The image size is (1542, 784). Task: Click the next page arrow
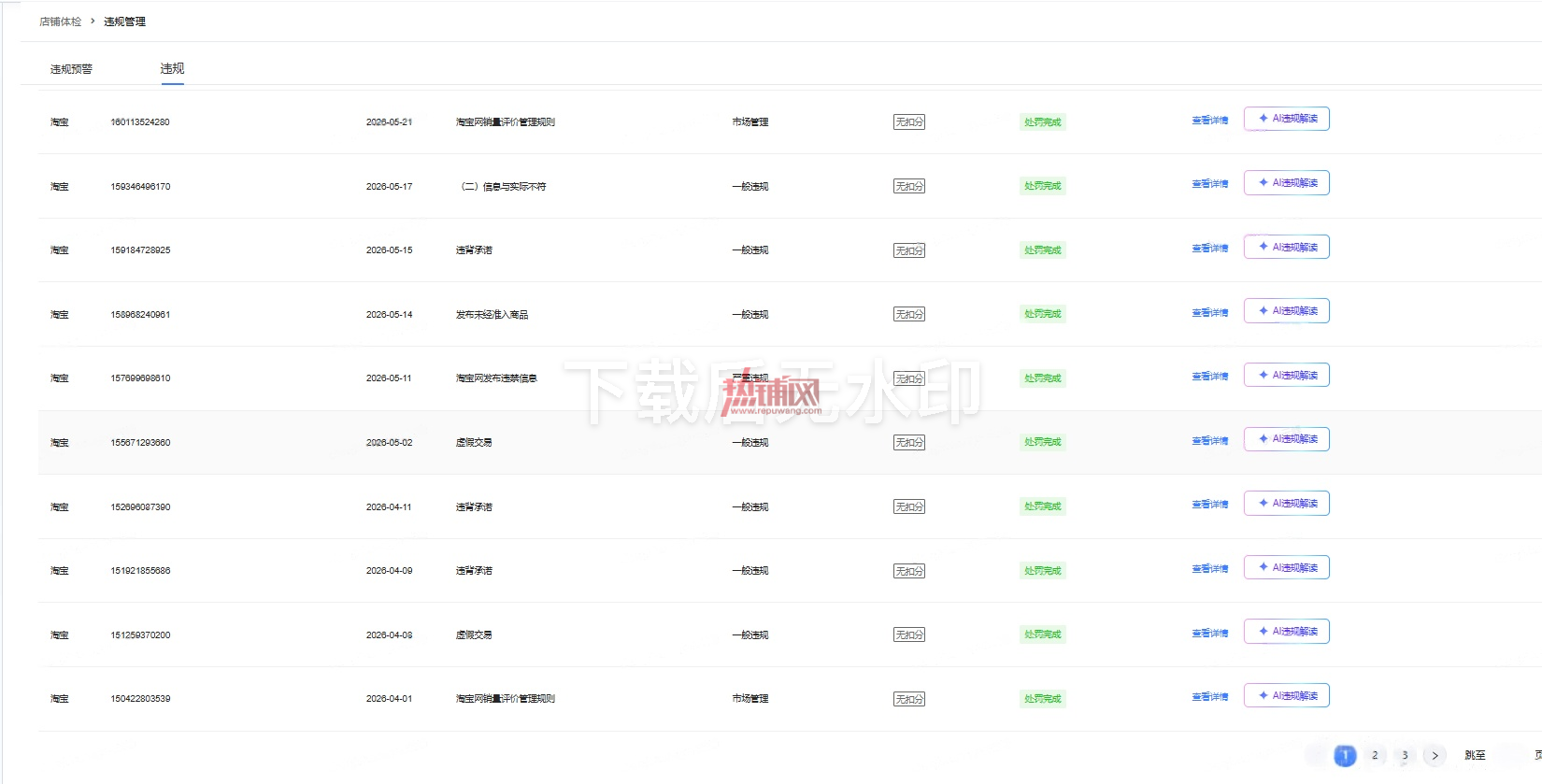[x=1435, y=755]
